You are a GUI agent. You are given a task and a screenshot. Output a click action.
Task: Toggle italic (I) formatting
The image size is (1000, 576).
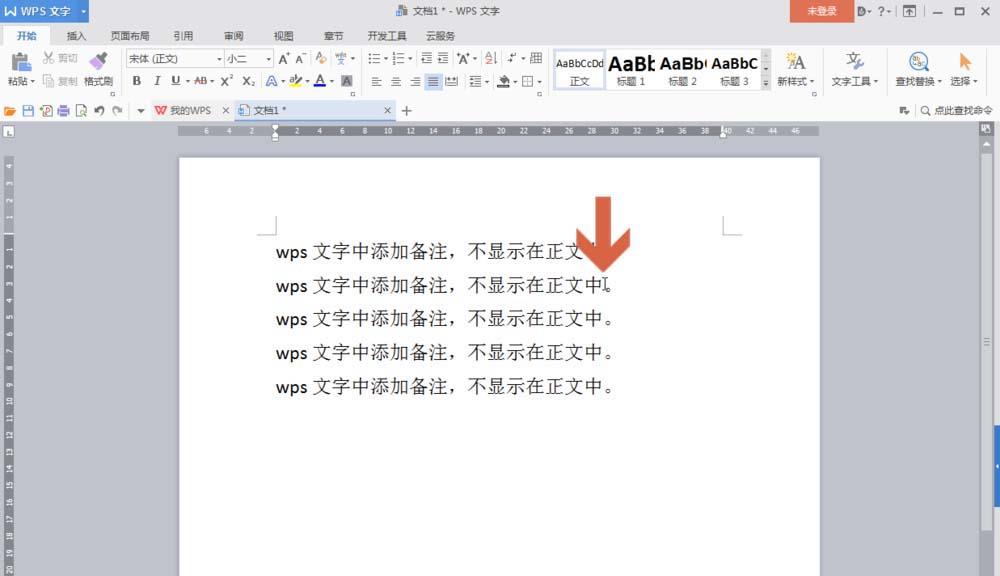coord(157,81)
